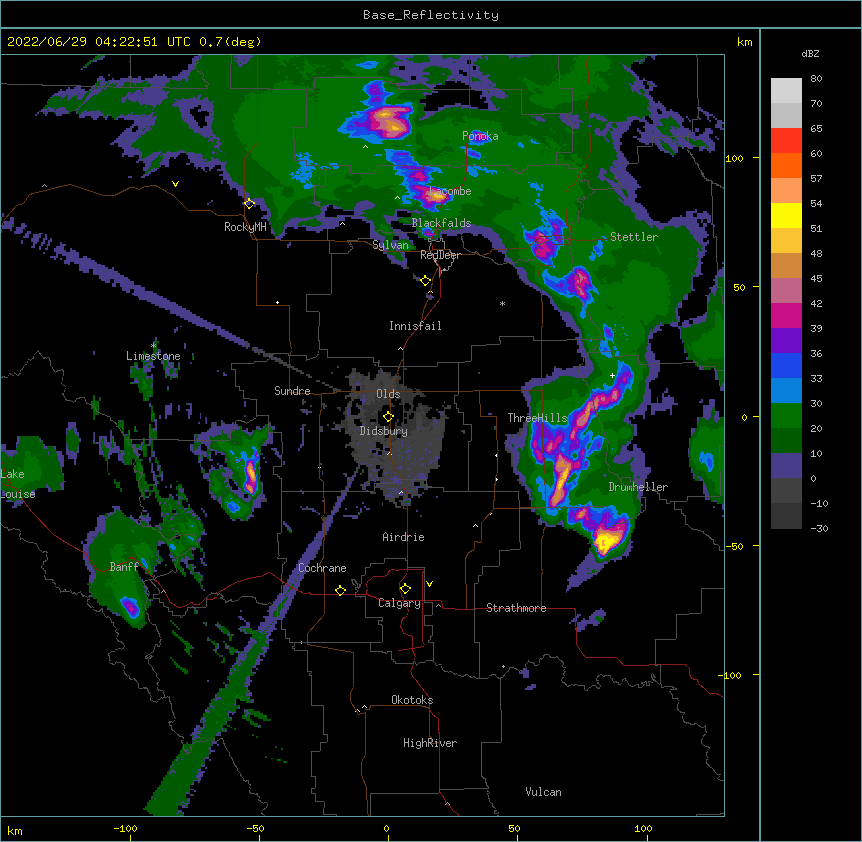Select the y-axis -50 tick label

(734, 546)
